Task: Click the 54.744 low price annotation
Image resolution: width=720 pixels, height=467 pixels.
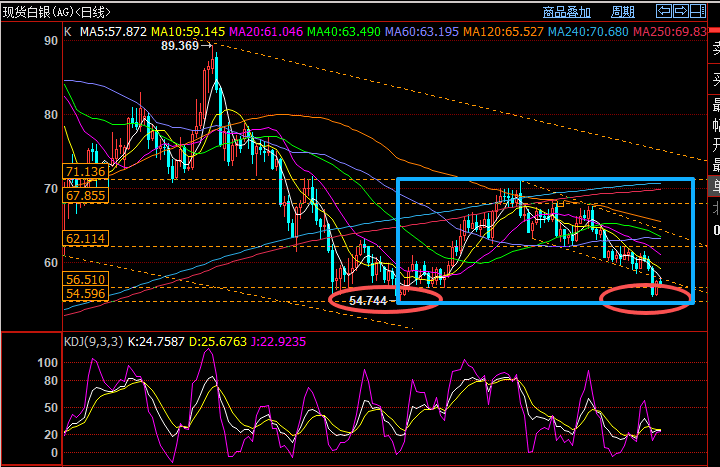Action: pos(368,301)
